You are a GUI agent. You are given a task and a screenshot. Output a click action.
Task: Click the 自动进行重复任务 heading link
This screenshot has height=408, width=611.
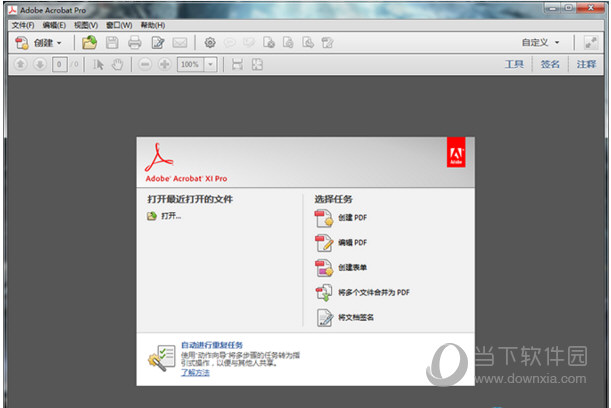point(212,345)
